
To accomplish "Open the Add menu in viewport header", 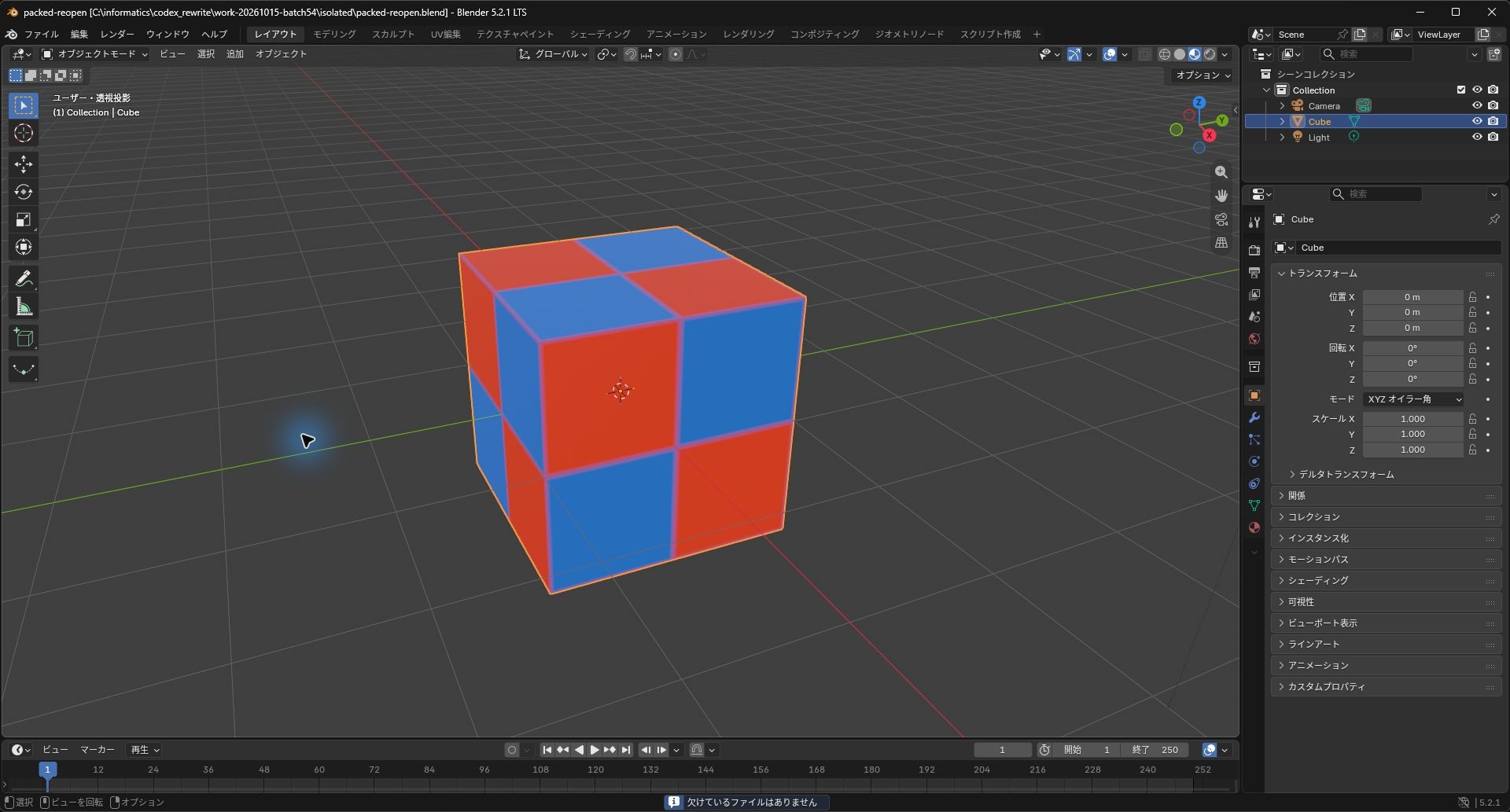I will click(235, 54).
